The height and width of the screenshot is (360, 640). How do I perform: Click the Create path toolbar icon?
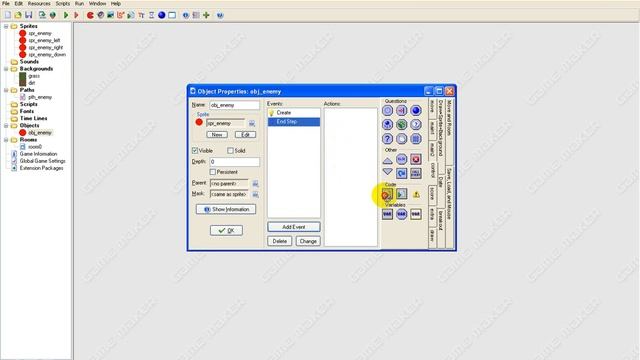pyautogui.click(x=121, y=15)
